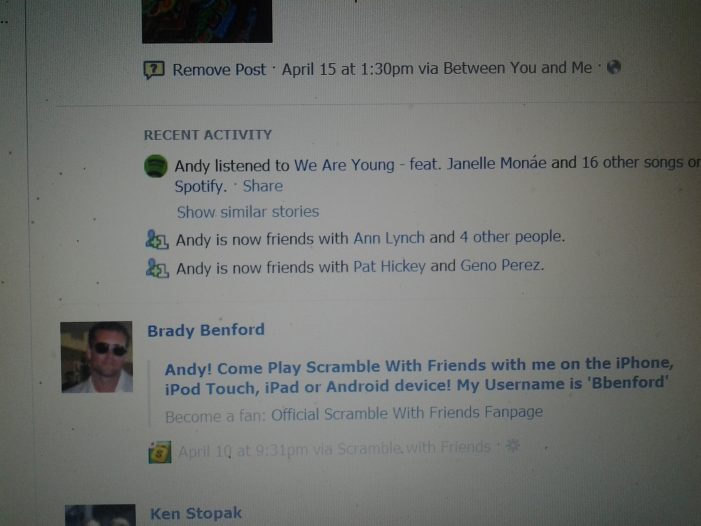Share the Spotify listening story

coord(262,186)
